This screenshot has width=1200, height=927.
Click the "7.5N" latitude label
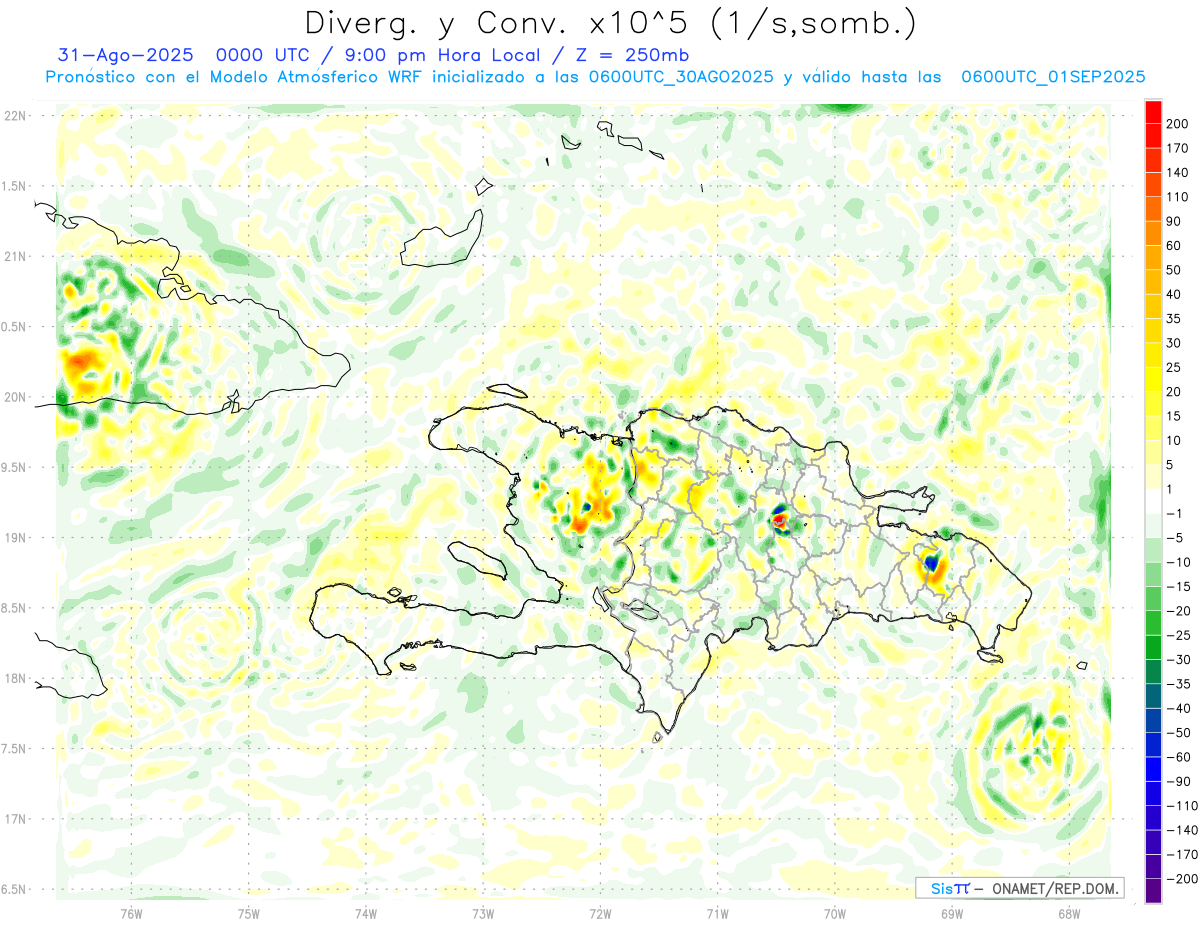coord(13,749)
